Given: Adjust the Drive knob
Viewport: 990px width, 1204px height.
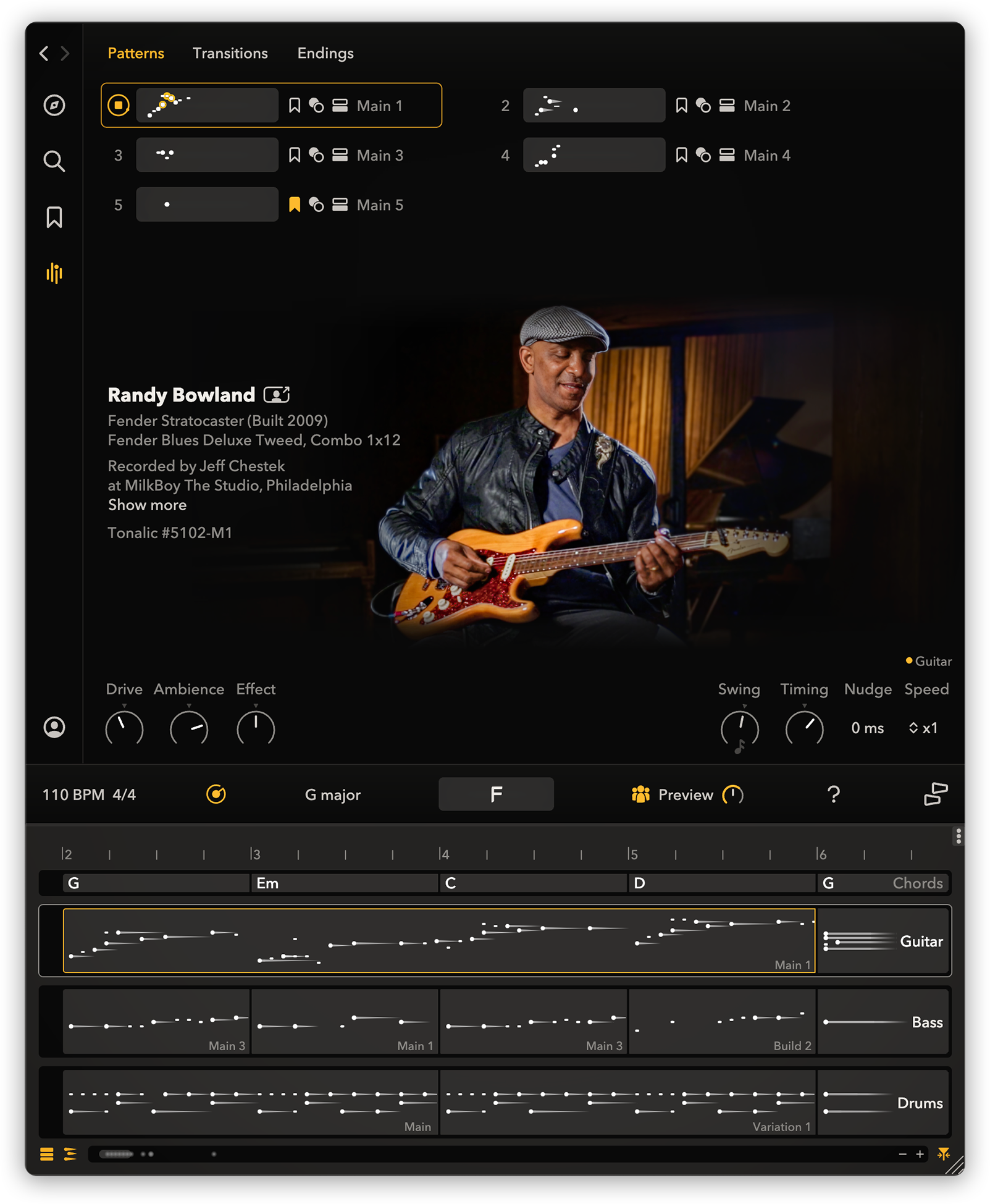Looking at the screenshot, I should [124, 728].
